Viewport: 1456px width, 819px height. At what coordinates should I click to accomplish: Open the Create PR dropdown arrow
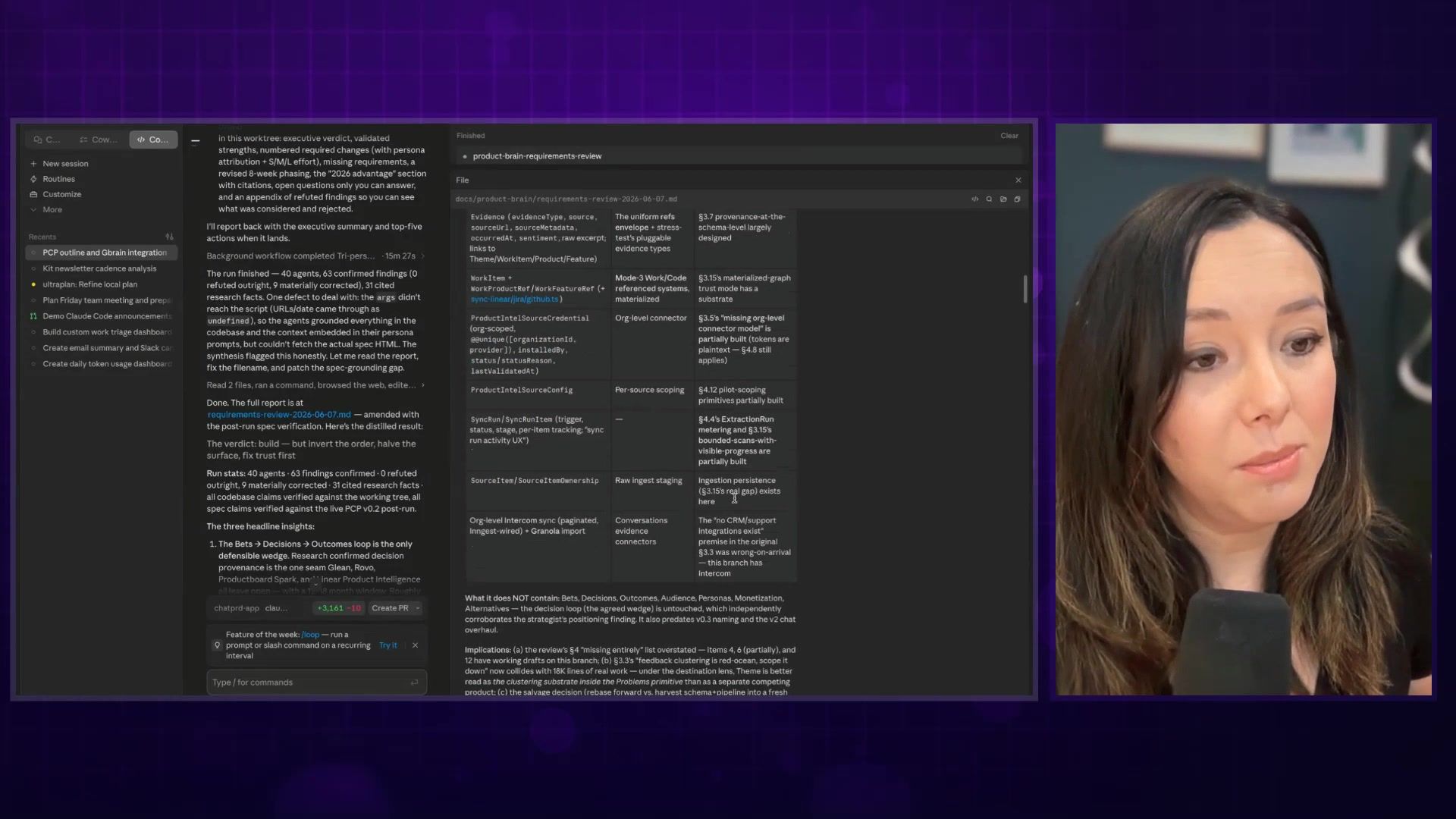[x=418, y=608]
